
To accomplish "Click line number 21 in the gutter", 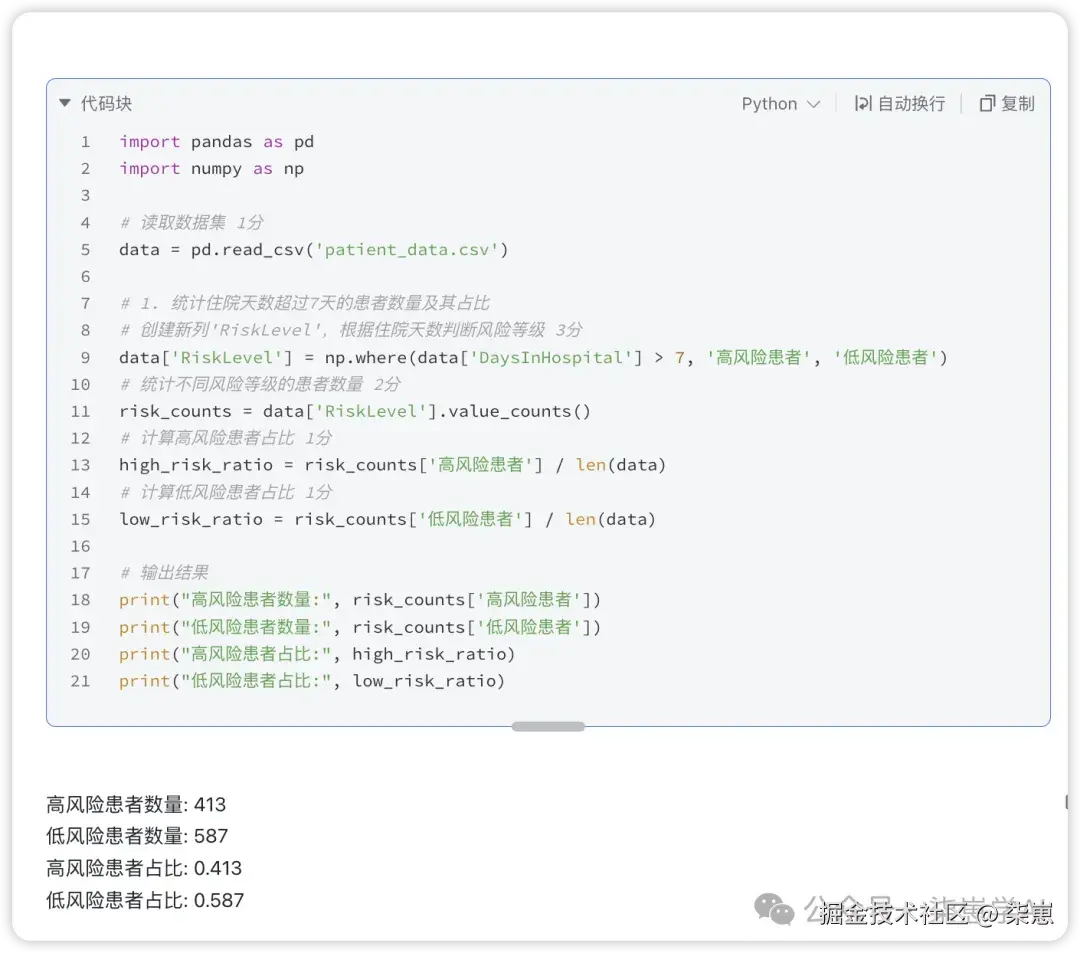I will pyautogui.click(x=84, y=681).
